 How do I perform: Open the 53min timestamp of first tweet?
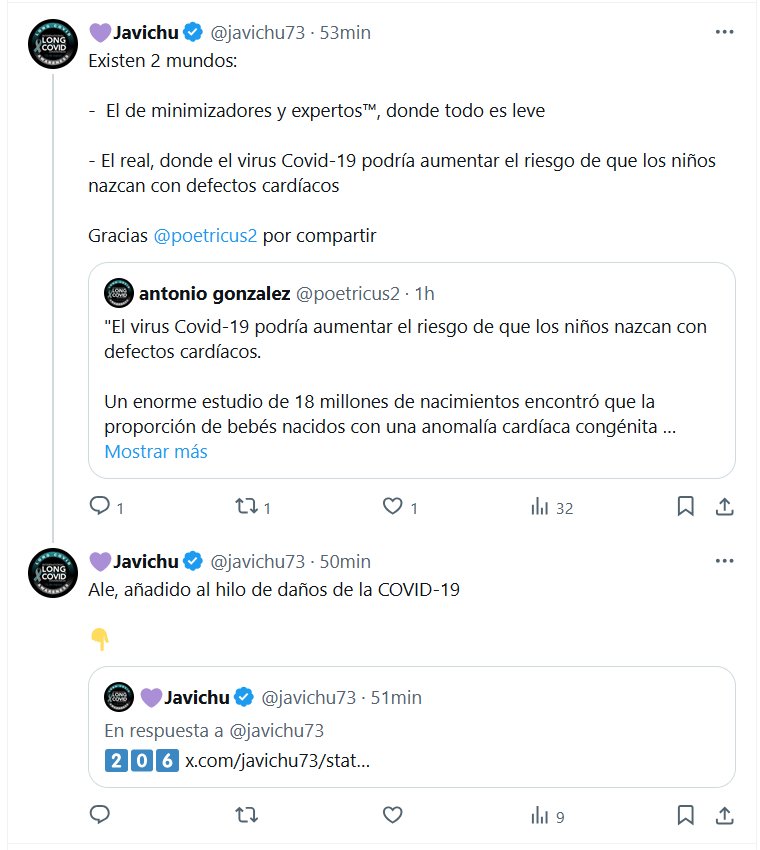coord(345,32)
